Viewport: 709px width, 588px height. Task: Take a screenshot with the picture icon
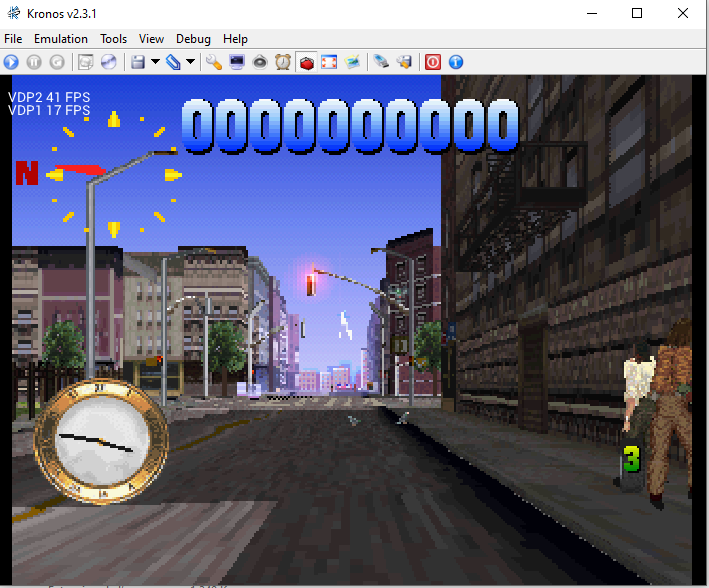tap(352, 62)
